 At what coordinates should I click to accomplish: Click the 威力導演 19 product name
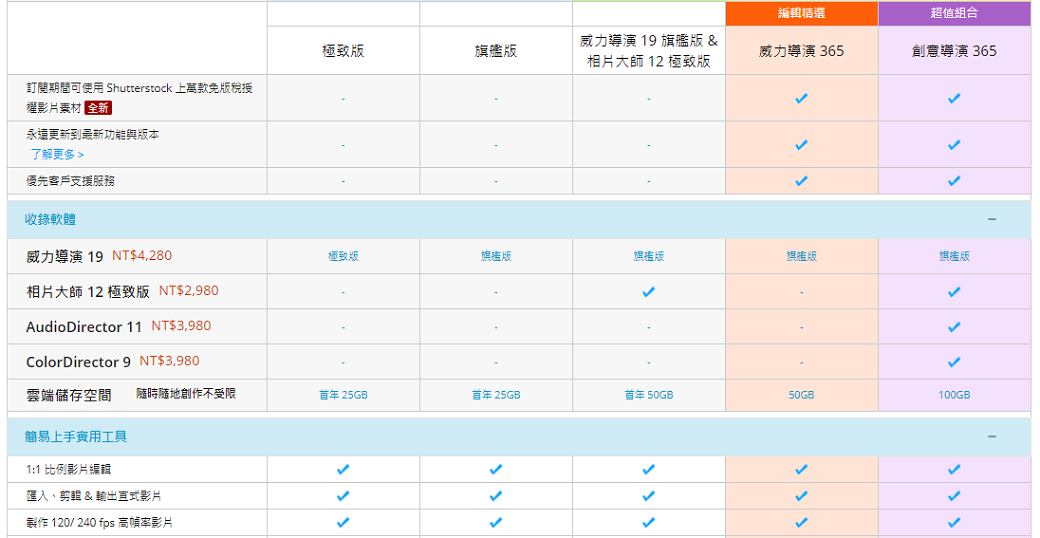point(65,256)
